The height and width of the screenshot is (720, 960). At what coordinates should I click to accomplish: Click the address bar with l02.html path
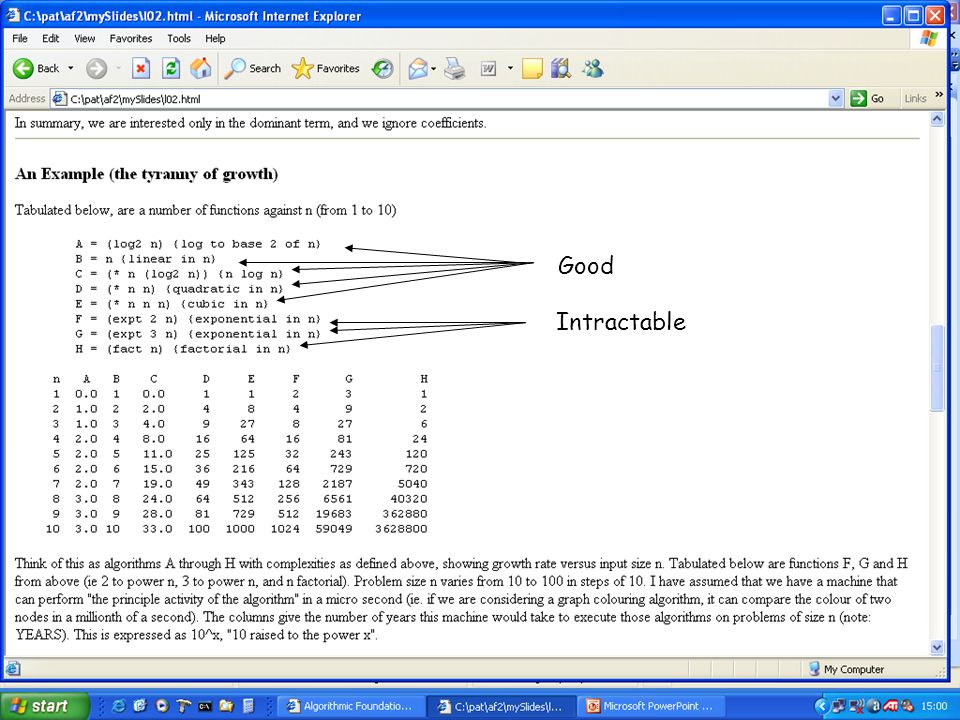point(447,99)
